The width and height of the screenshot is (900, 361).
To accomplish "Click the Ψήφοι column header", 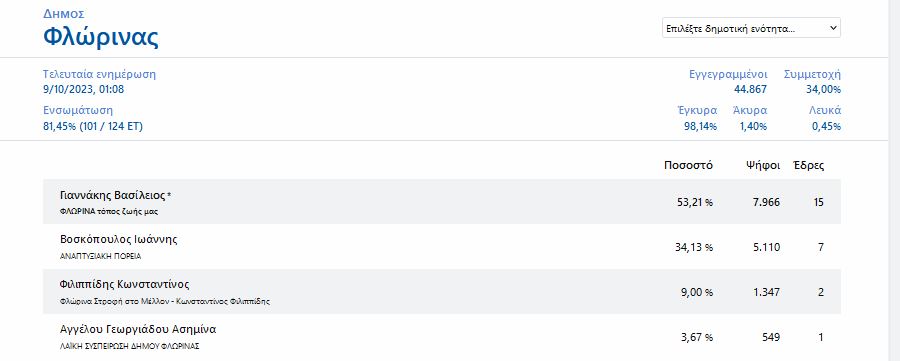I will click(x=763, y=165).
